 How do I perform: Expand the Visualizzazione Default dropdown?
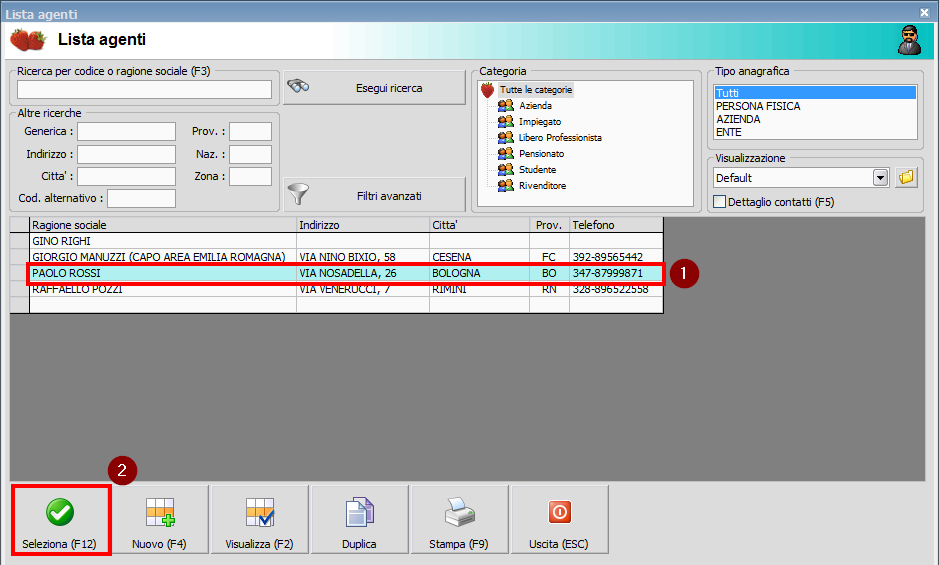click(880, 178)
